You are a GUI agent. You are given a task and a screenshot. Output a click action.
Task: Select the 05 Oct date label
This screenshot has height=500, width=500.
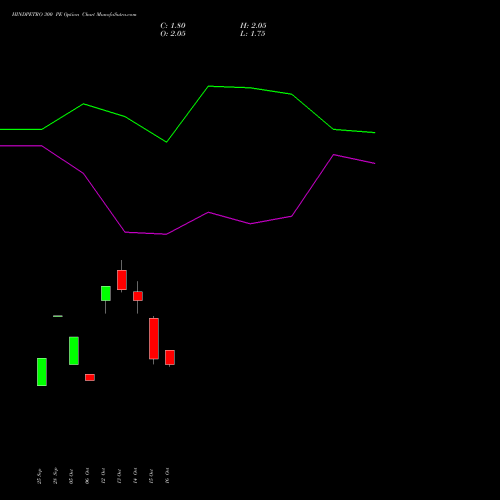click(x=71, y=476)
